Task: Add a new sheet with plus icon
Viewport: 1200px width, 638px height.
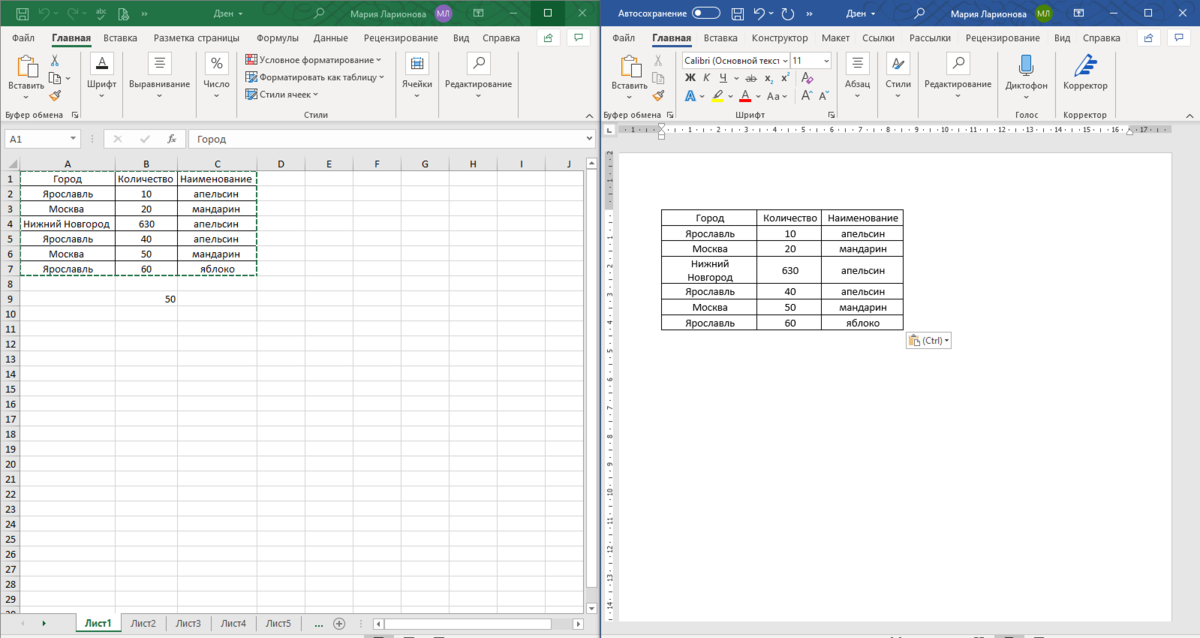Action: coord(339,623)
